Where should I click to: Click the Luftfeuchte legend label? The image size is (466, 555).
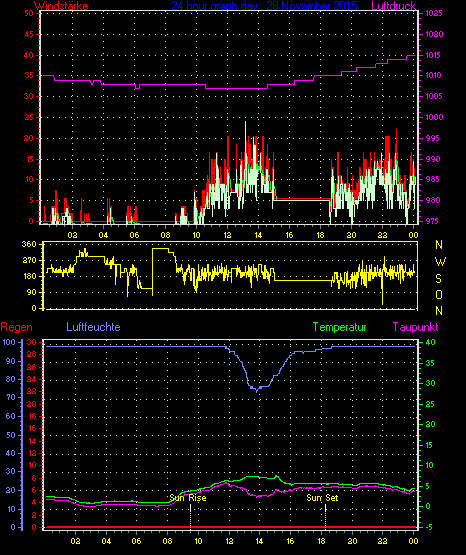93,327
